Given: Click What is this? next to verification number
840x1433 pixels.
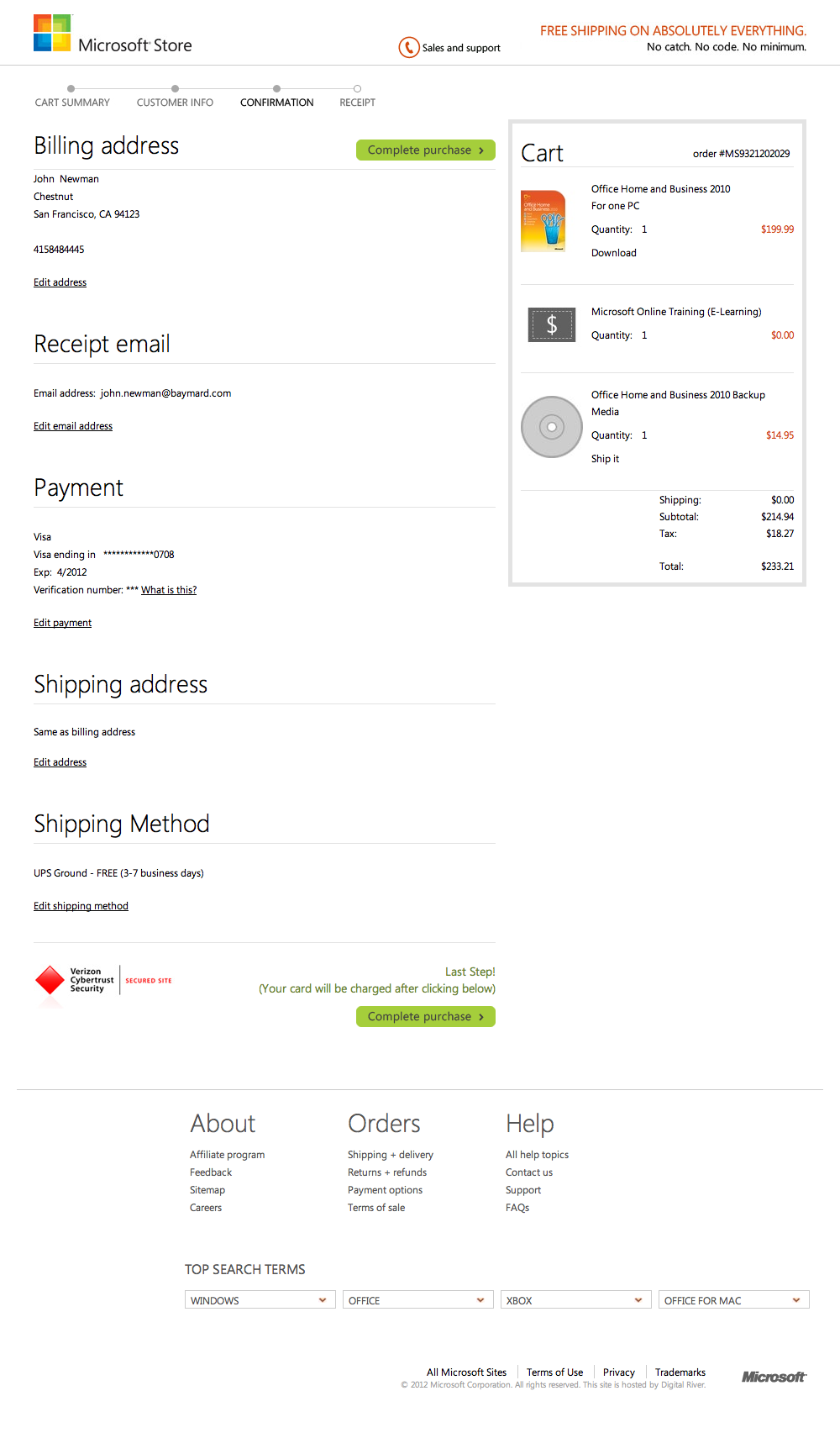Looking at the screenshot, I should click(x=168, y=589).
